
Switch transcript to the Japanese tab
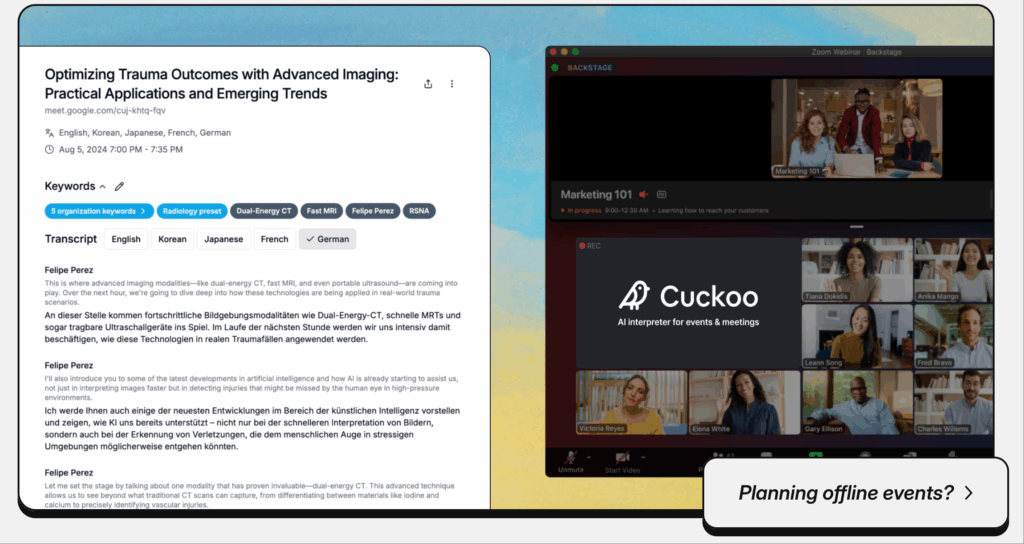click(223, 239)
